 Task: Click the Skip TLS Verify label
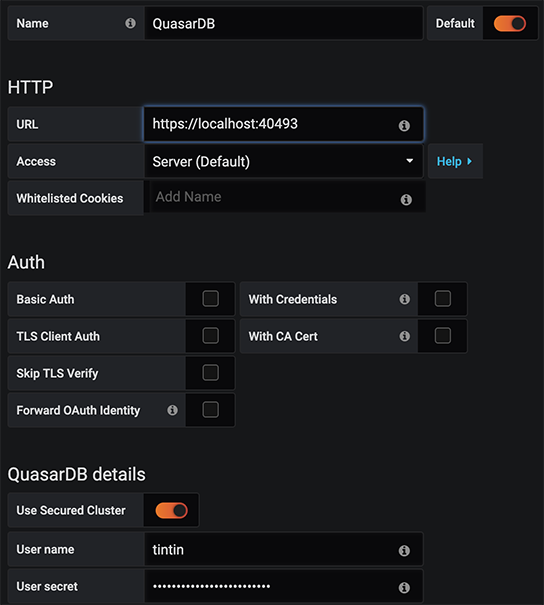[57, 373]
